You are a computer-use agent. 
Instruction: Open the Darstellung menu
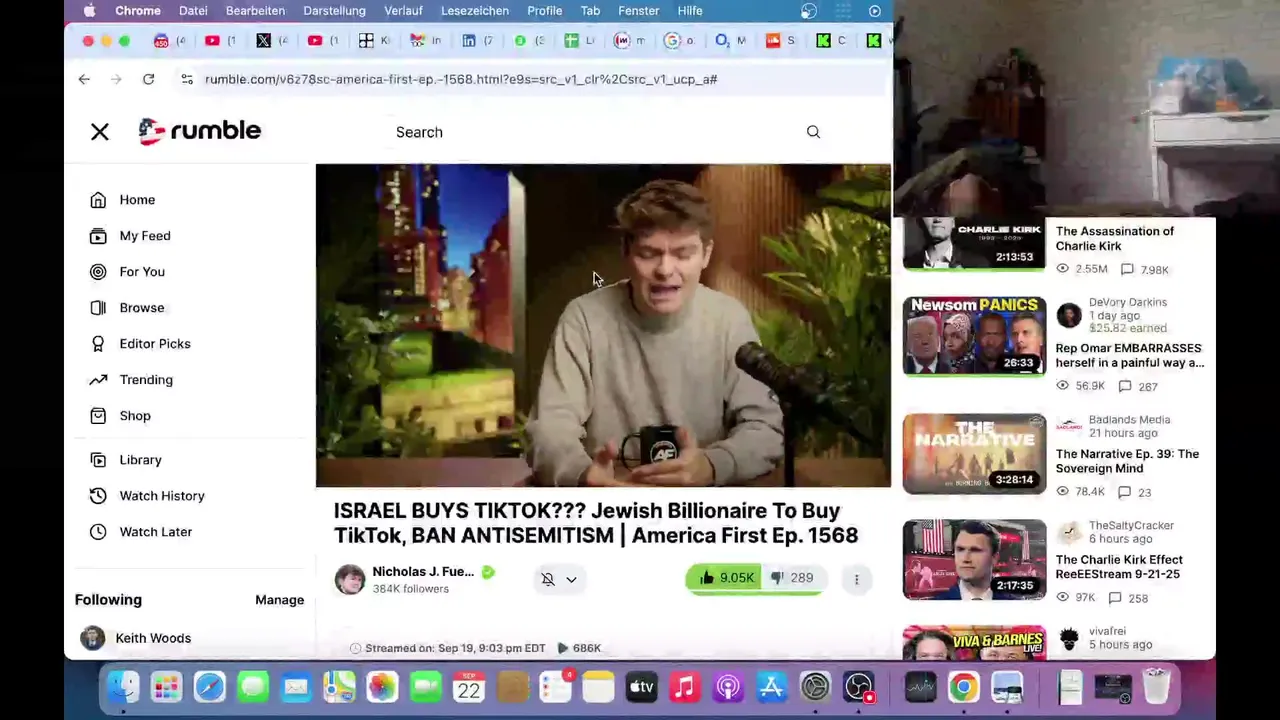pyautogui.click(x=334, y=10)
